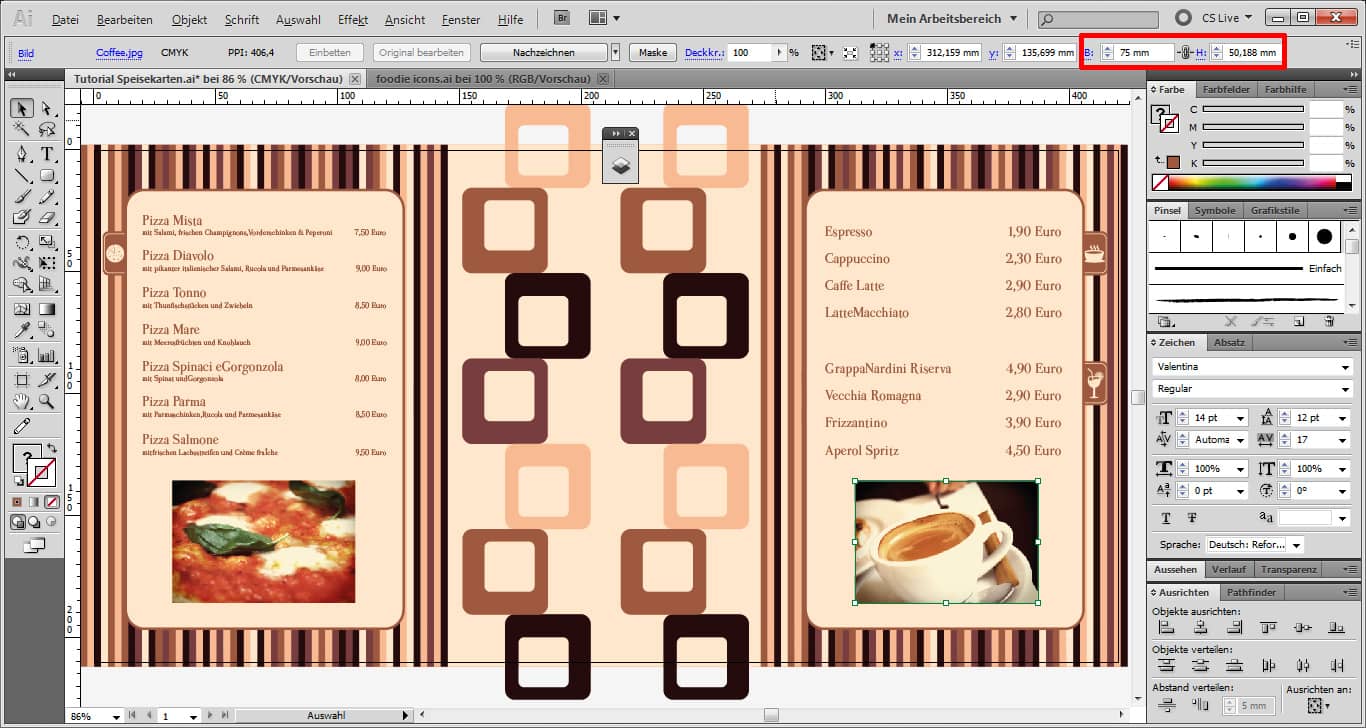Activate the Eyedropper tool
The width and height of the screenshot is (1366, 728).
pyautogui.click(x=21, y=330)
